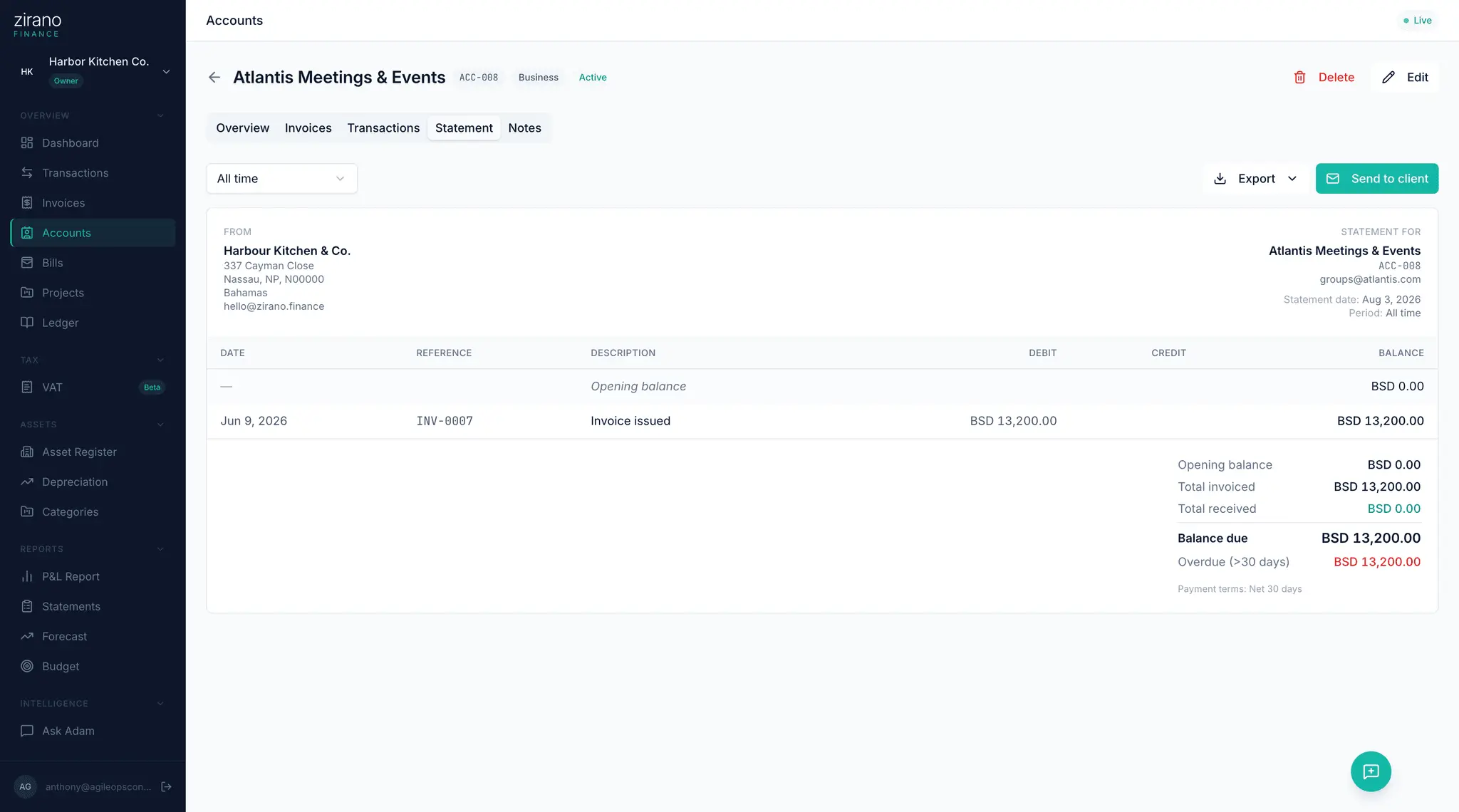The width and height of the screenshot is (1459, 812).
Task: Click the red Overdue BSD 13,200.00 amount
Action: click(x=1377, y=562)
